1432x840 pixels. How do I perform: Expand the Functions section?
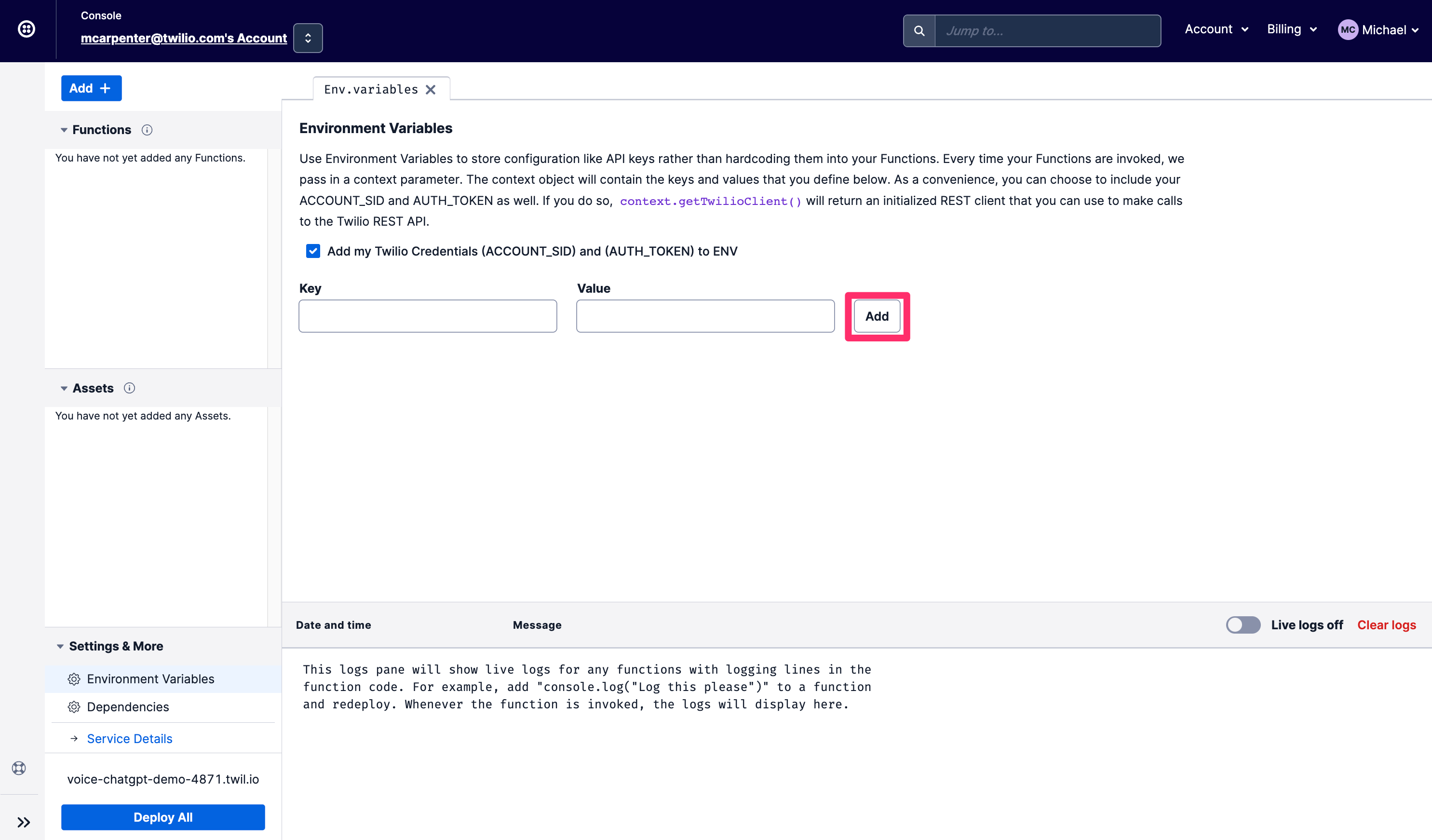(x=63, y=129)
